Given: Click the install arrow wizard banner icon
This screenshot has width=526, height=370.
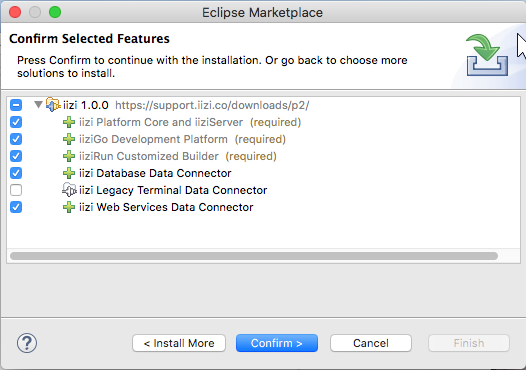Looking at the screenshot, I should (x=487, y=55).
